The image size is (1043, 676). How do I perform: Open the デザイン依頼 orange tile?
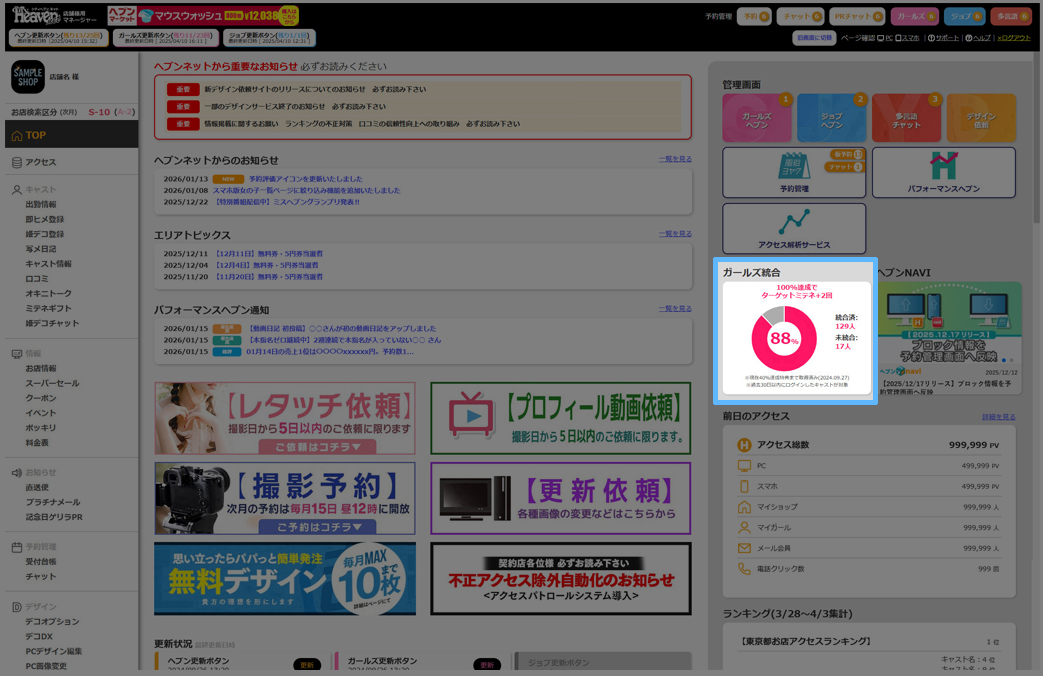pyautogui.click(x=980, y=119)
